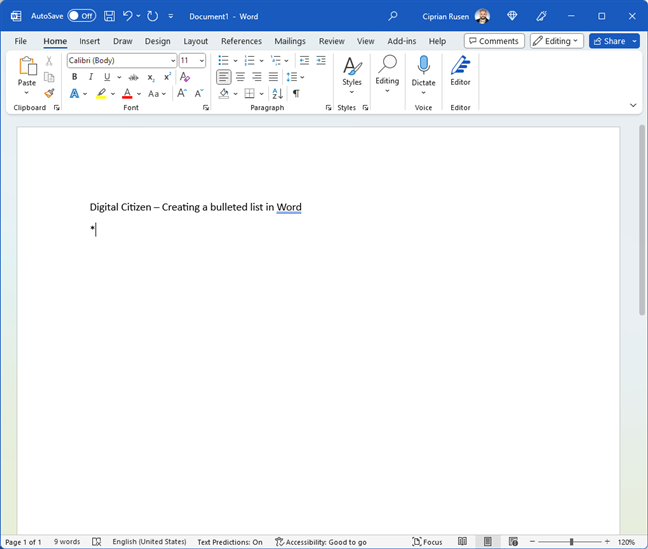Apply superscript formatting
Screen dimensions: 648x549
click(x=167, y=77)
